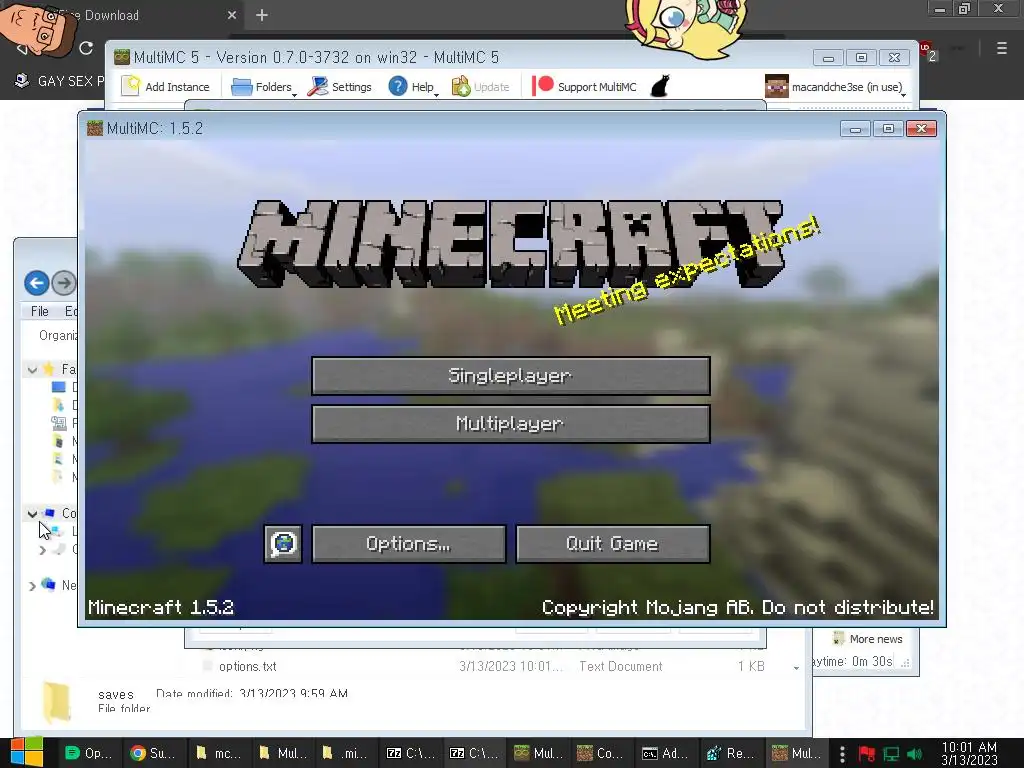Click the saves folder icon in details pane
This screenshot has width=1024, height=768.
tap(56, 702)
